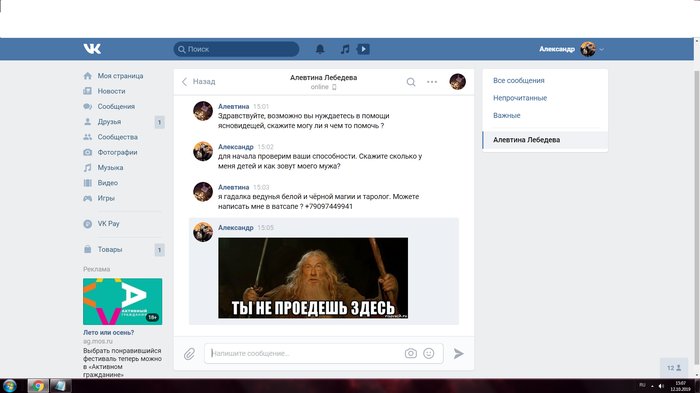Image resolution: width=700 pixels, height=393 pixels.
Task: Click the taskbar volume speaker icon
Action: point(661,386)
